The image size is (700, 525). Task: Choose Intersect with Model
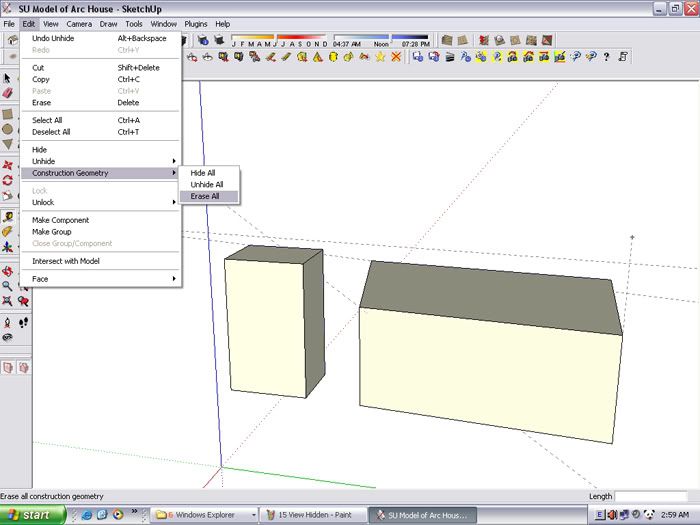101,261
